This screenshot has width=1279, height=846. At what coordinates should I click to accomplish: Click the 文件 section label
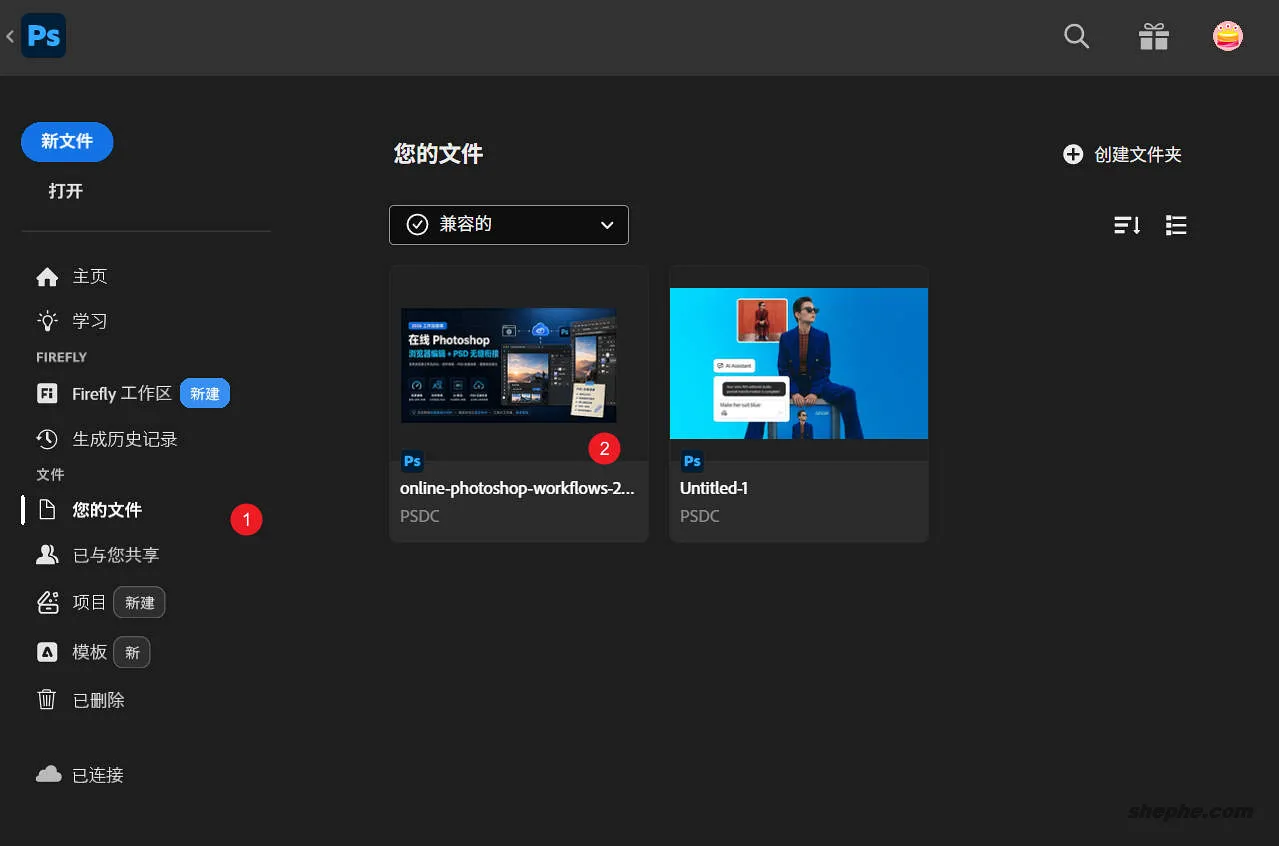click(x=50, y=475)
